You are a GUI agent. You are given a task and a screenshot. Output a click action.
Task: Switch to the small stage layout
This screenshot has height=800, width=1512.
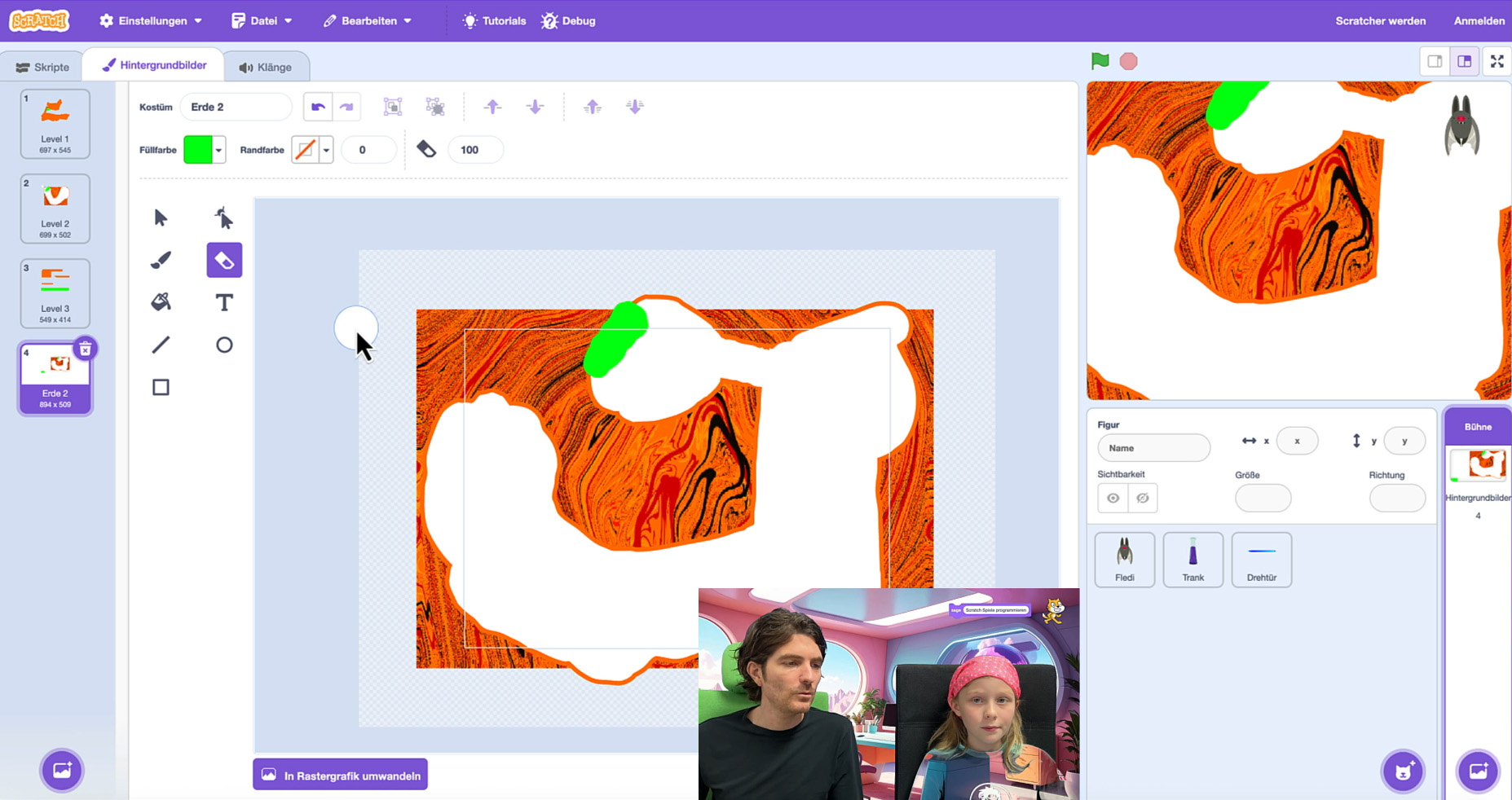tap(1435, 61)
